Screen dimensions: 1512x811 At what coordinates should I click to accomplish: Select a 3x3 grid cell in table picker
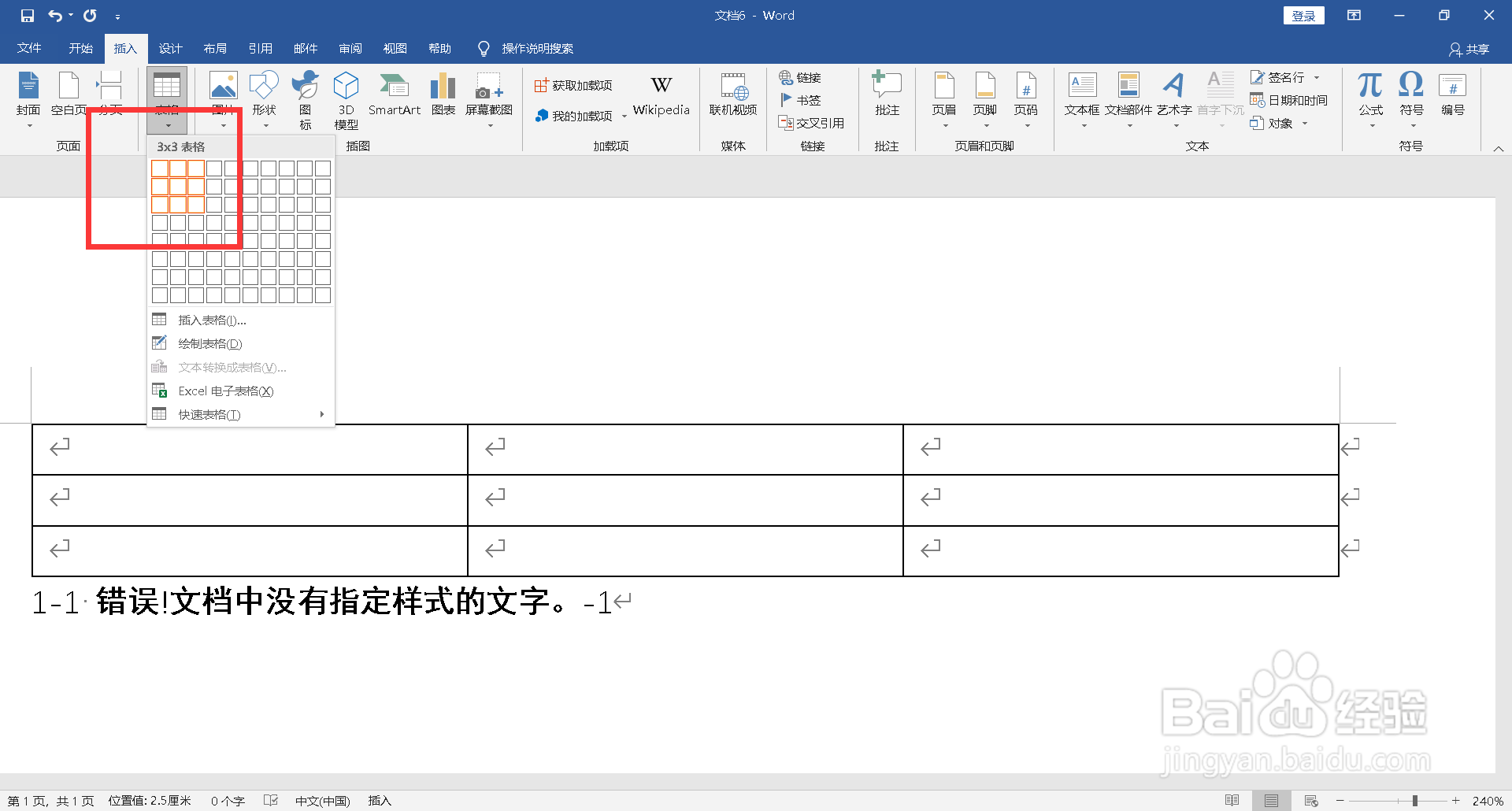coord(195,205)
